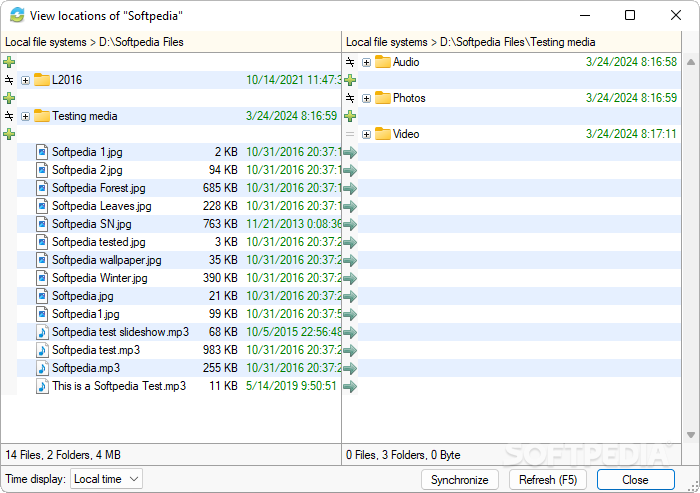700x493 pixels.
Task: Click copy-right arrow for Softpedia Leaves.jpg
Action: click(350, 206)
